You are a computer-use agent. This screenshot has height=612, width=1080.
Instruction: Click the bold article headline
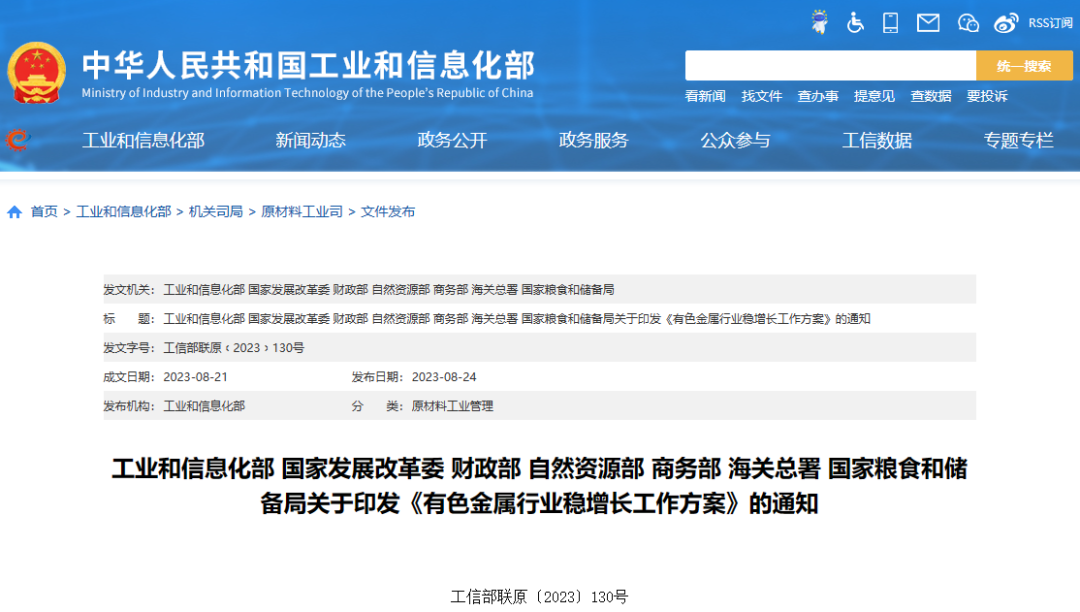pos(539,486)
